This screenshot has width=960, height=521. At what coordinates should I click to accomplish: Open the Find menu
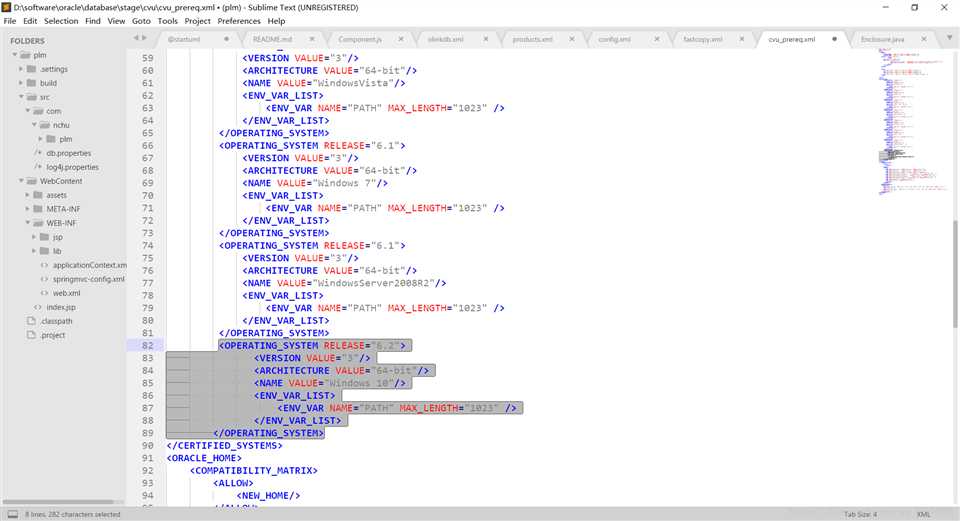coord(93,21)
